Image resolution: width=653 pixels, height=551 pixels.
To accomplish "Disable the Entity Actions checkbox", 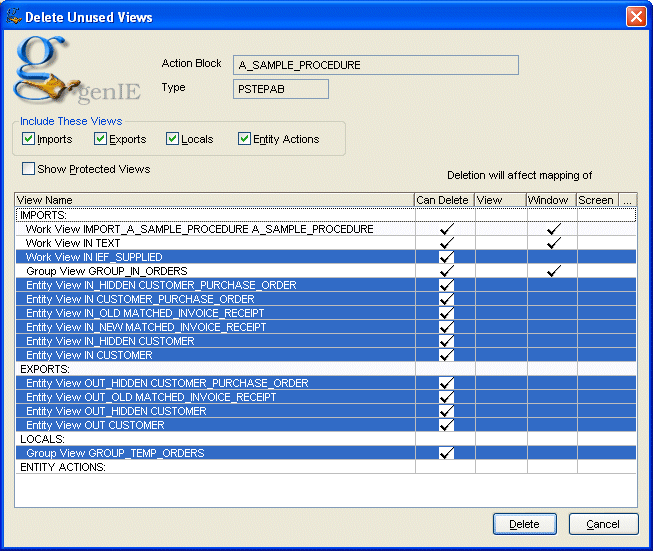I will pos(245,139).
